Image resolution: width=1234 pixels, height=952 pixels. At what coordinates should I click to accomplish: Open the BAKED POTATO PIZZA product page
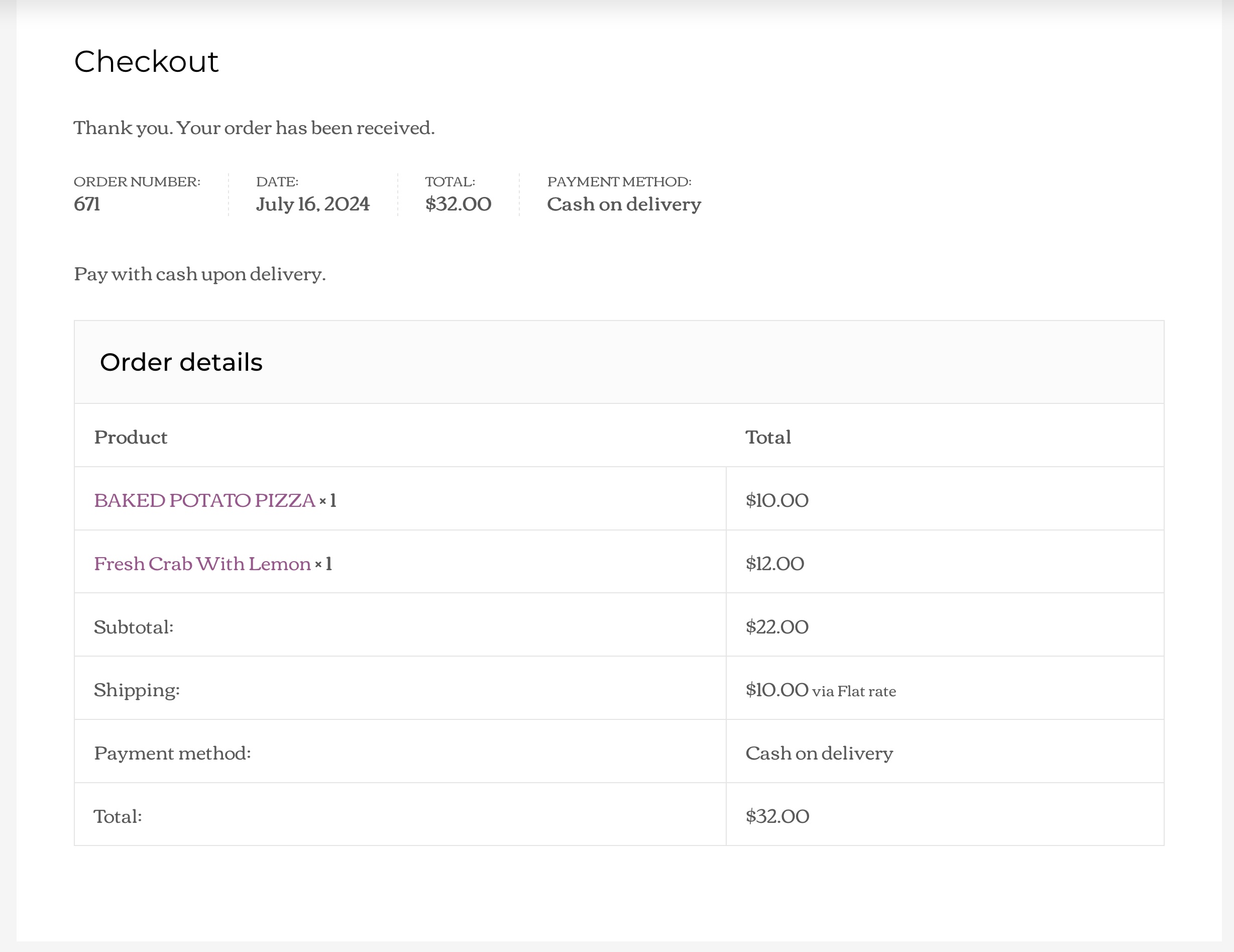pyautogui.click(x=203, y=500)
